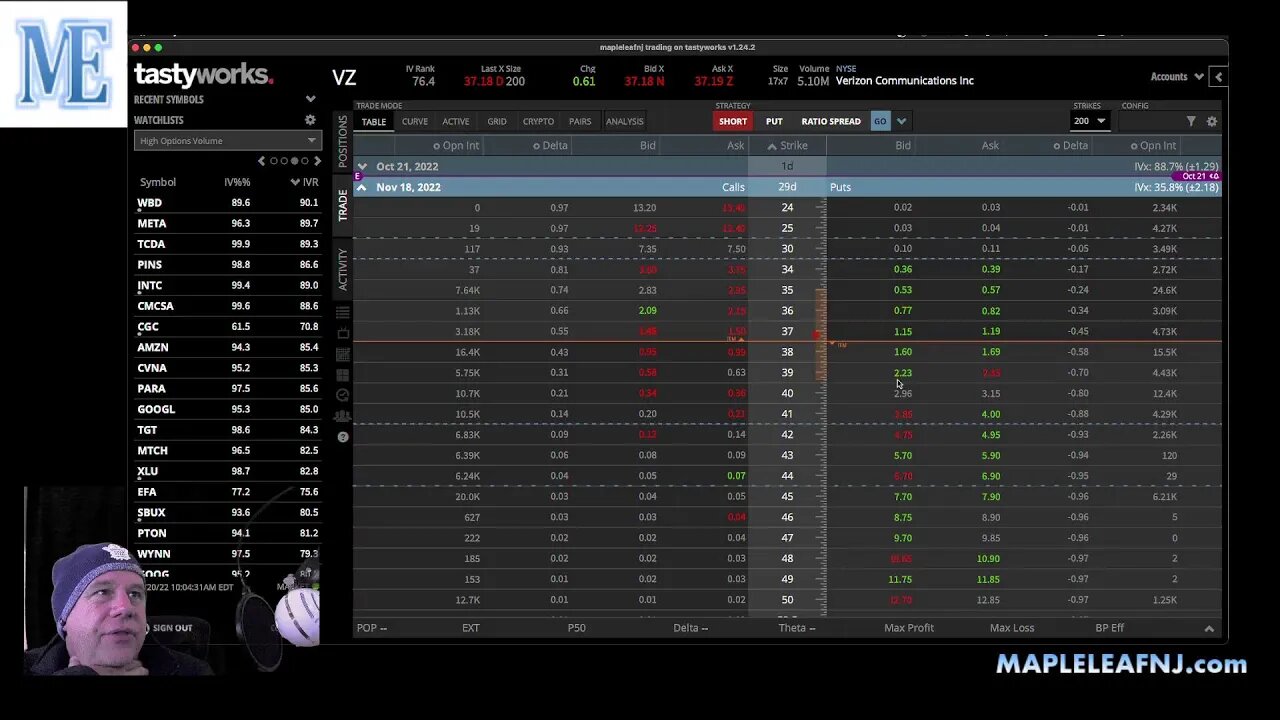The width and height of the screenshot is (1280, 720).
Task: Click put ask 4.00 at strike 41
Action: (x=990, y=414)
